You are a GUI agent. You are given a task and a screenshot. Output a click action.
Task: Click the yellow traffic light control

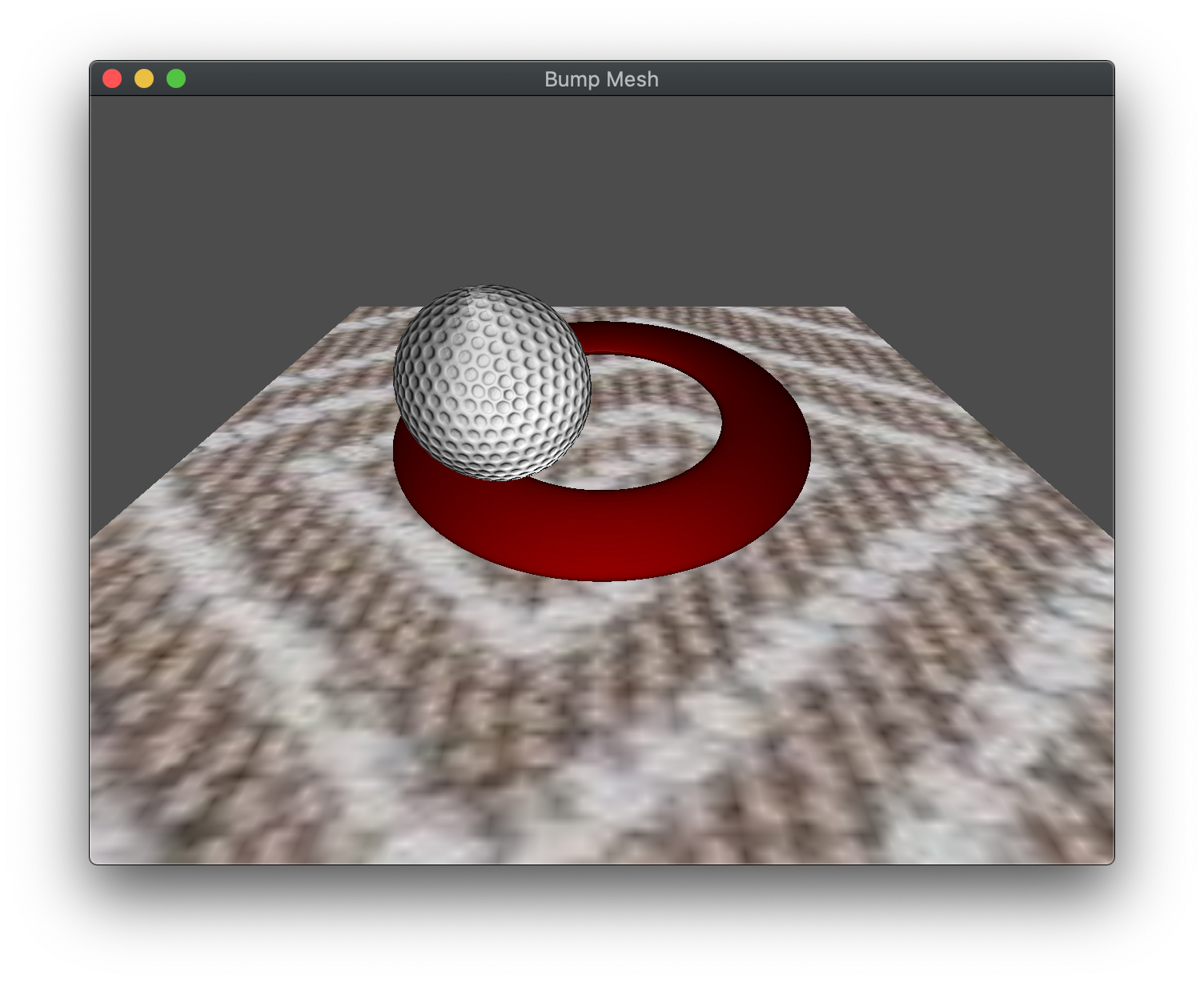144,78
